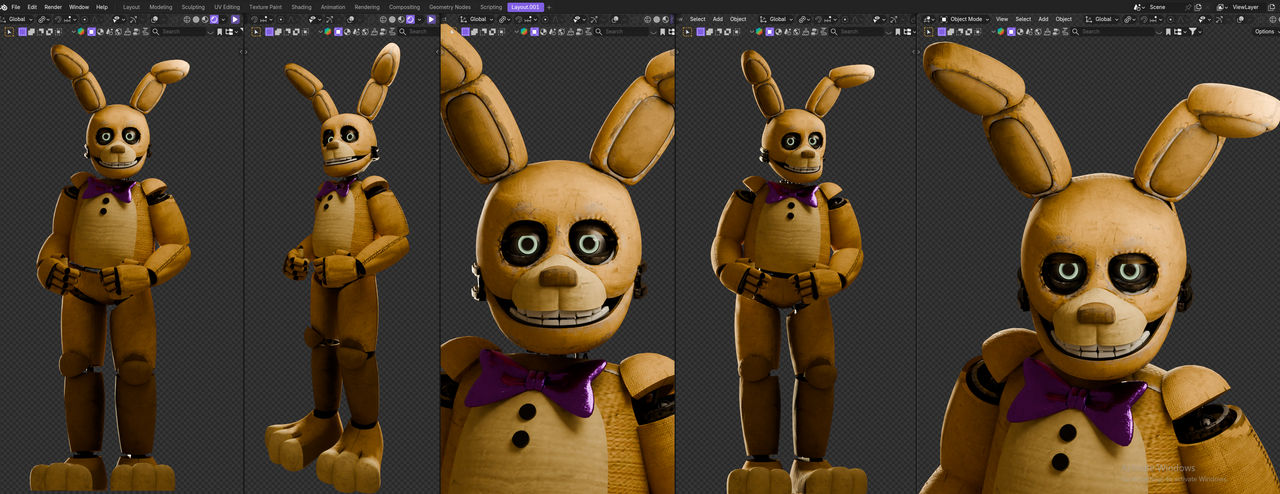Viewport: 1280px width, 494px height.
Task: Open Select menu in fourth viewport
Action: click(698, 19)
